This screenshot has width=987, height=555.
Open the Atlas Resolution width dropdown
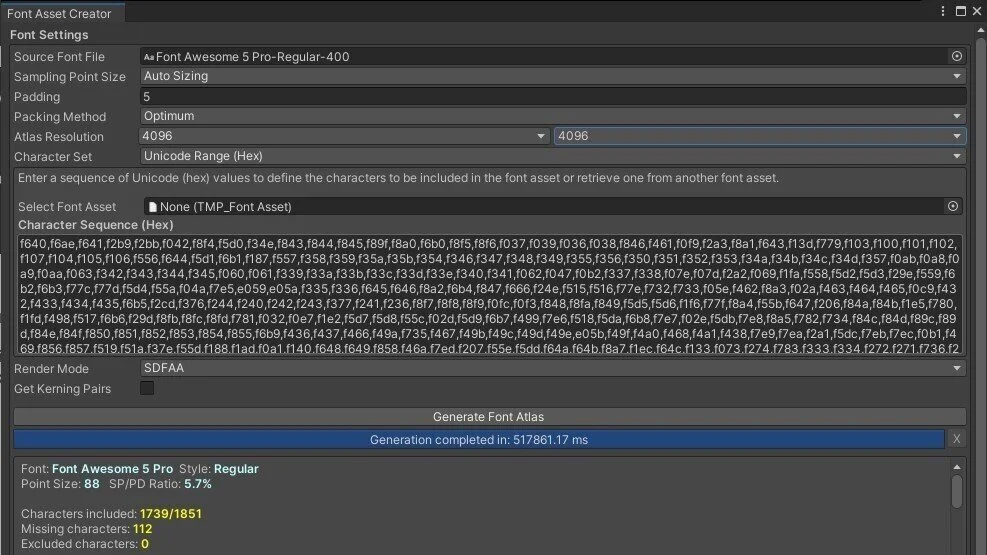pos(344,136)
